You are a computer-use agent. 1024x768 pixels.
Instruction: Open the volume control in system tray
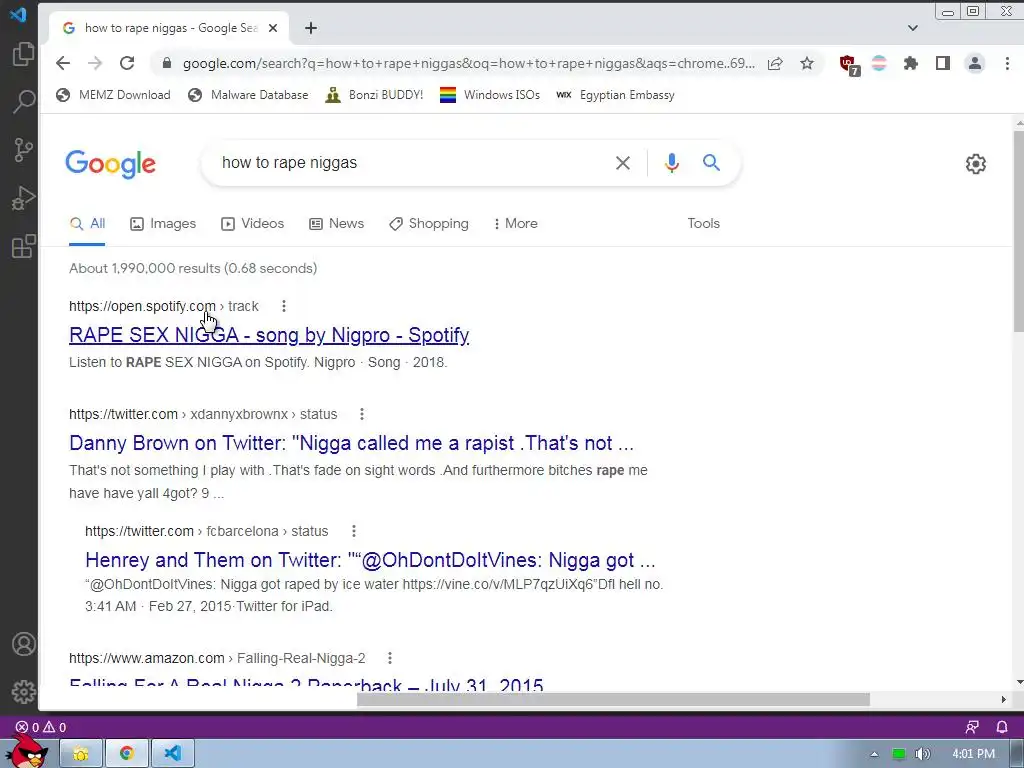tap(923, 754)
